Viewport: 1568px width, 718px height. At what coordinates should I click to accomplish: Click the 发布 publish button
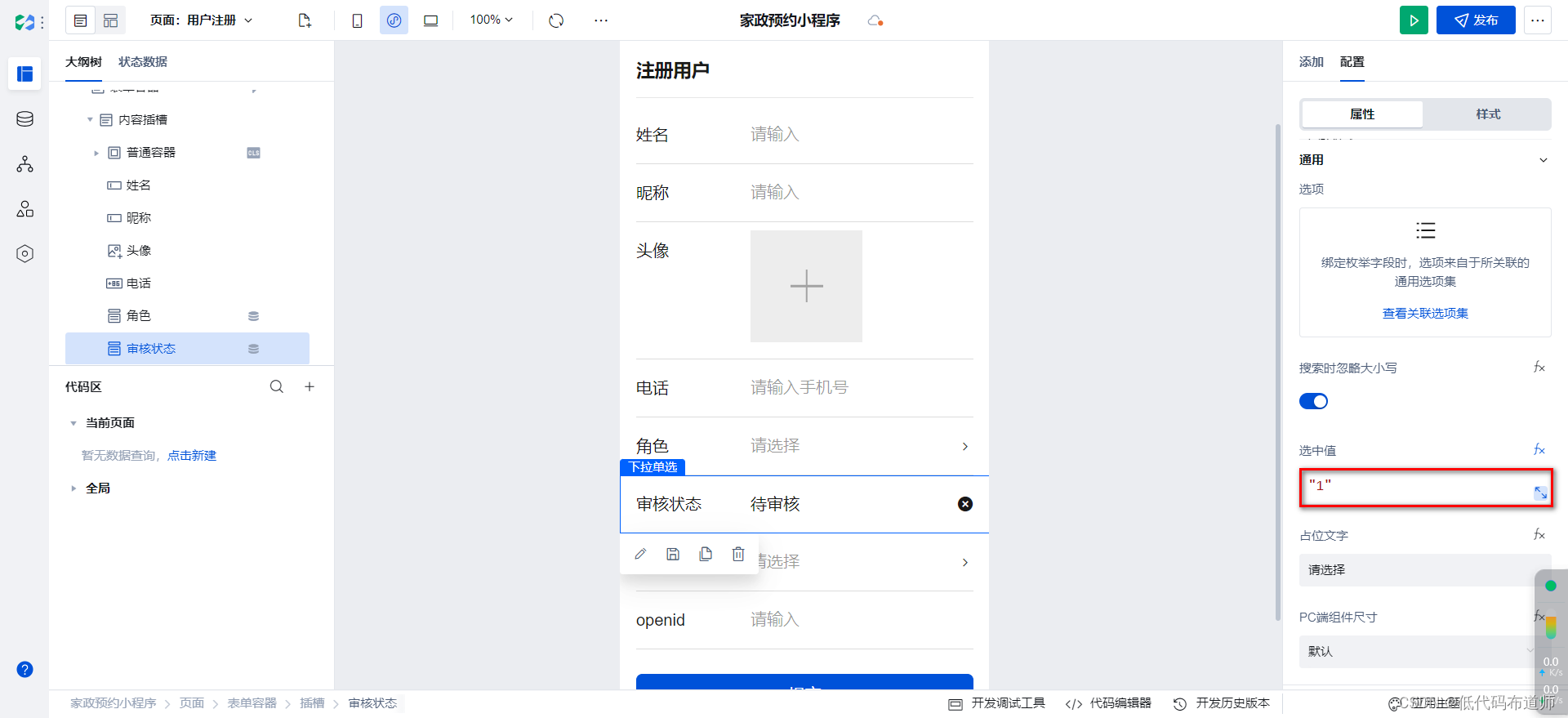(x=1476, y=20)
